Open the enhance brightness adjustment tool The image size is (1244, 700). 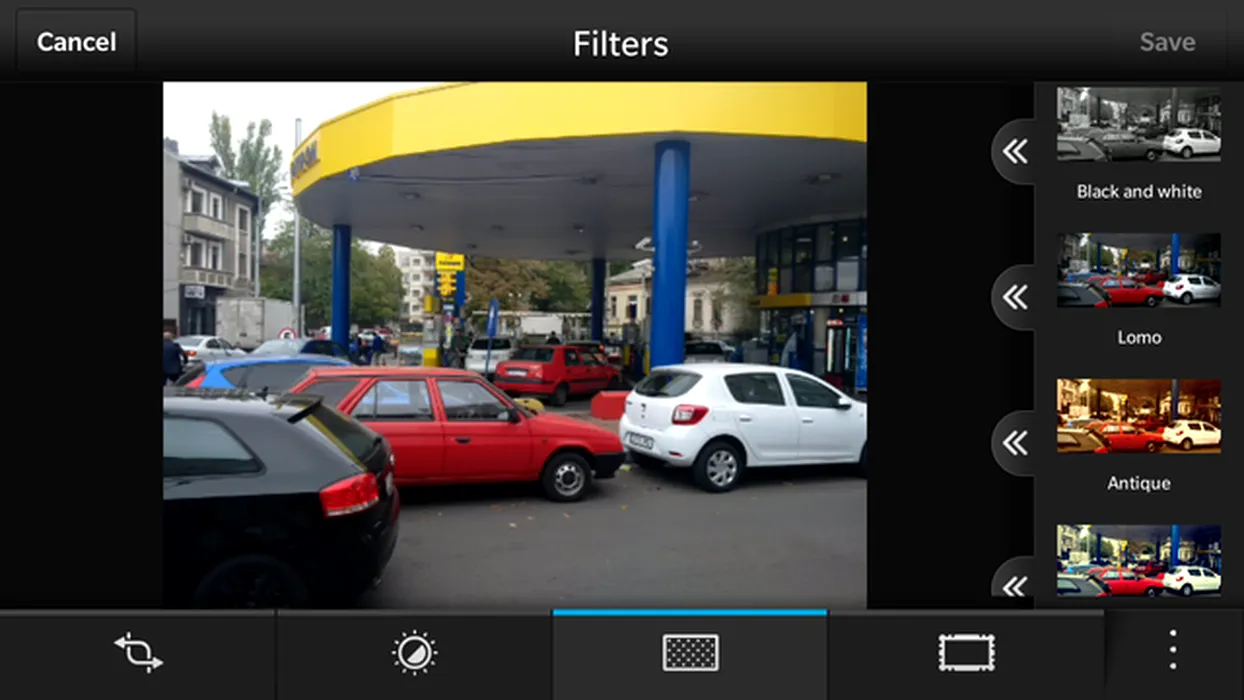(414, 653)
